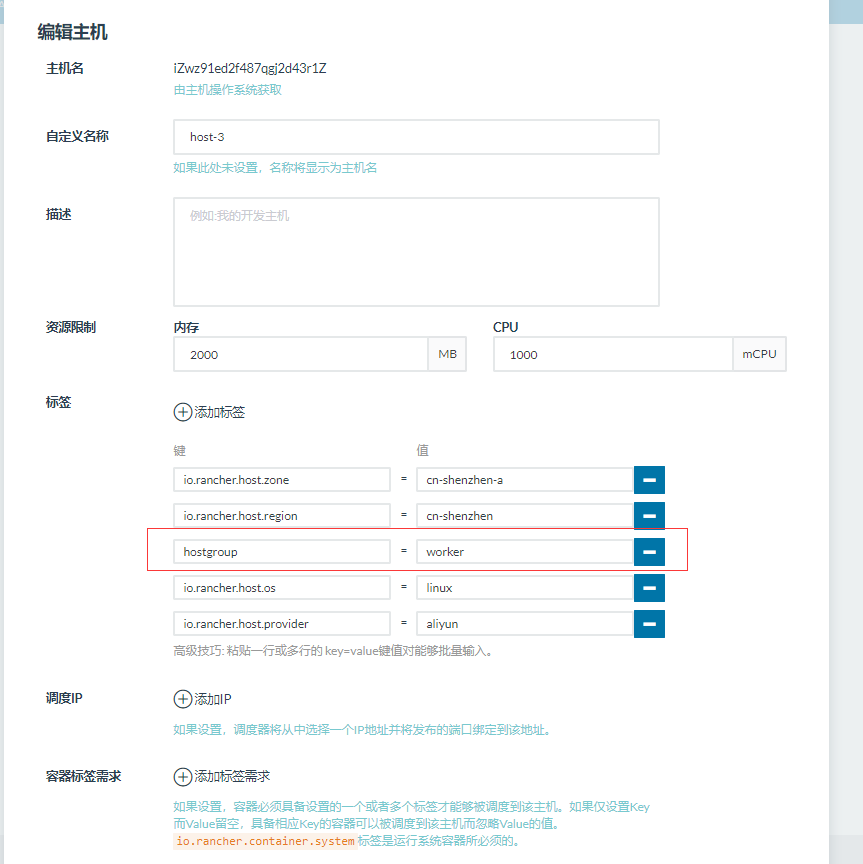Edit key field io.rancher.host.zone

282,480
